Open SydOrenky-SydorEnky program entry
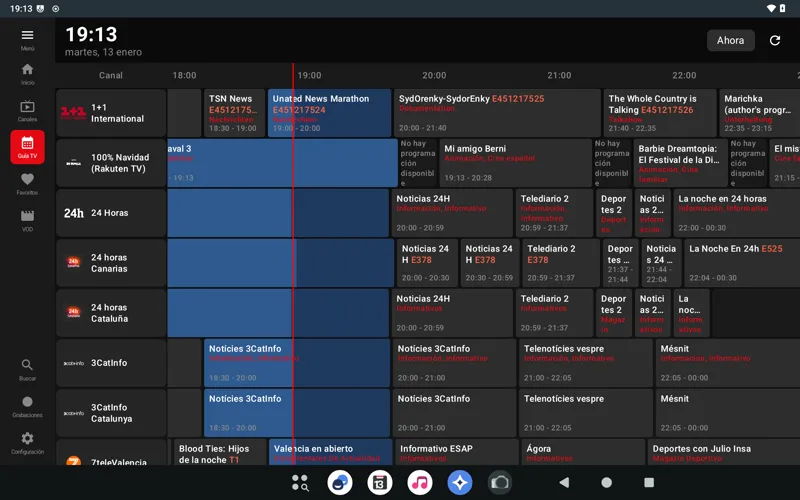 [496, 113]
